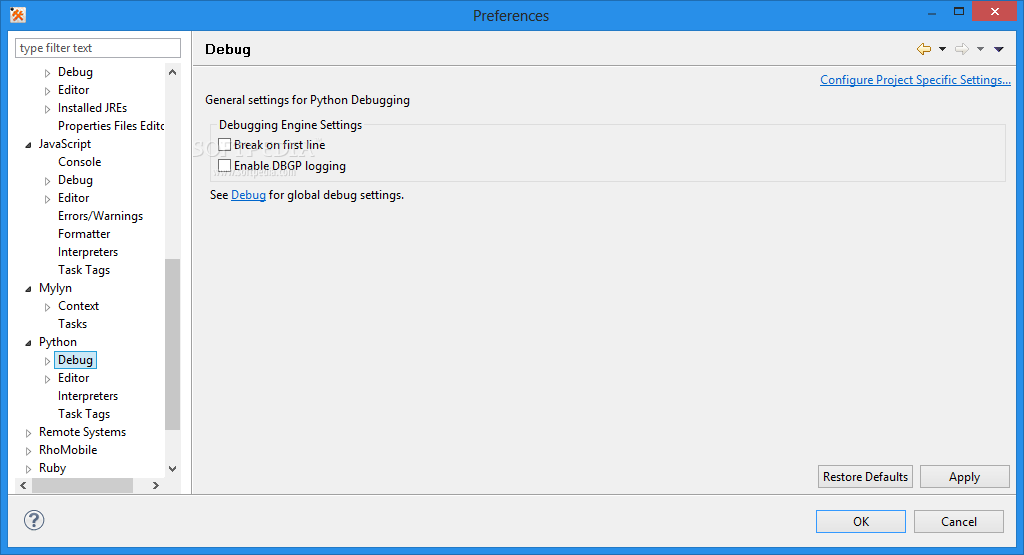This screenshot has height=555, width=1024.
Task: Select the Mylyn category label
Action: click(55, 288)
